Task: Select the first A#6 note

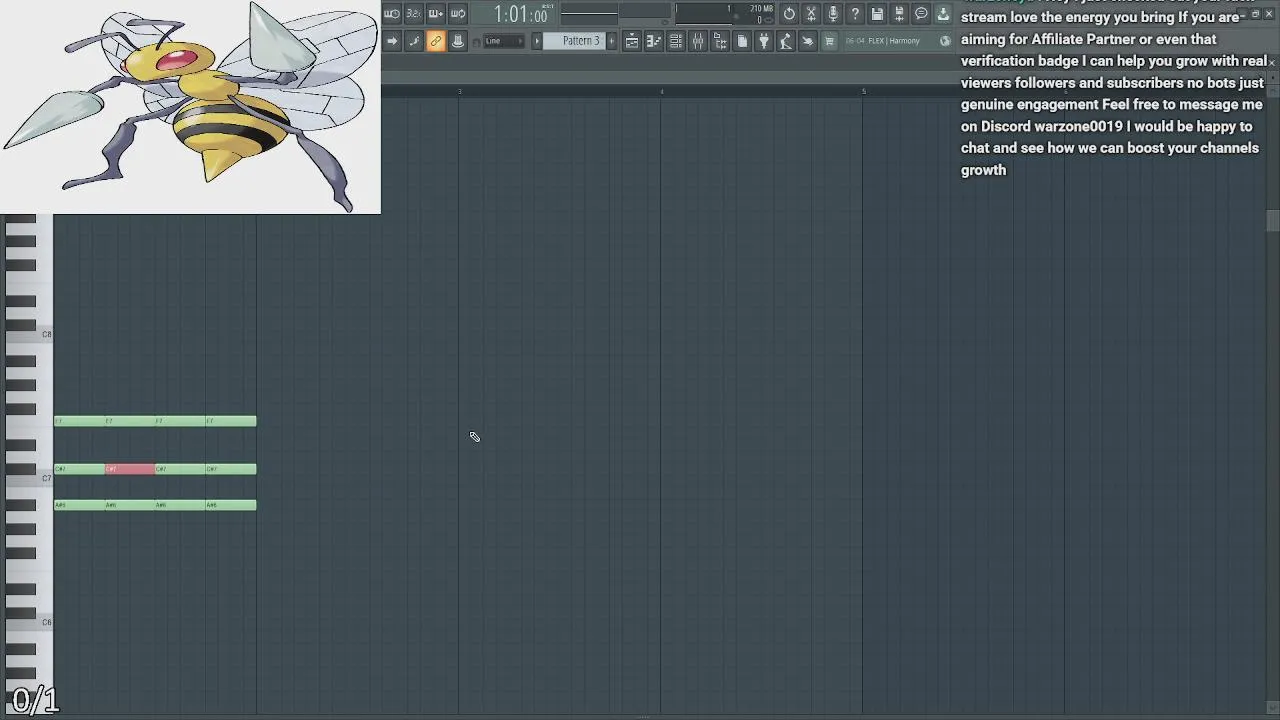Action: (x=79, y=505)
